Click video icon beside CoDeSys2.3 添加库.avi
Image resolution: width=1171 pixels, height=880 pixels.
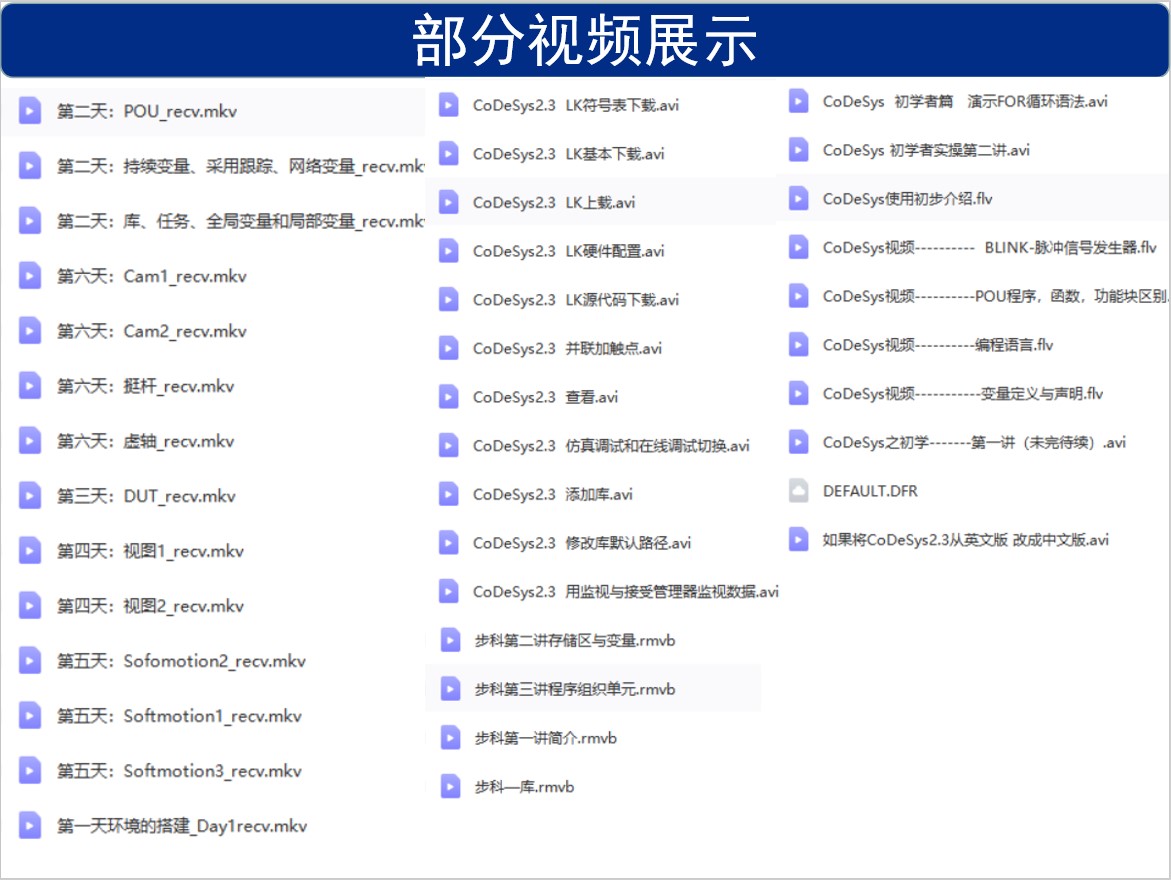click(x=448, y=494)
